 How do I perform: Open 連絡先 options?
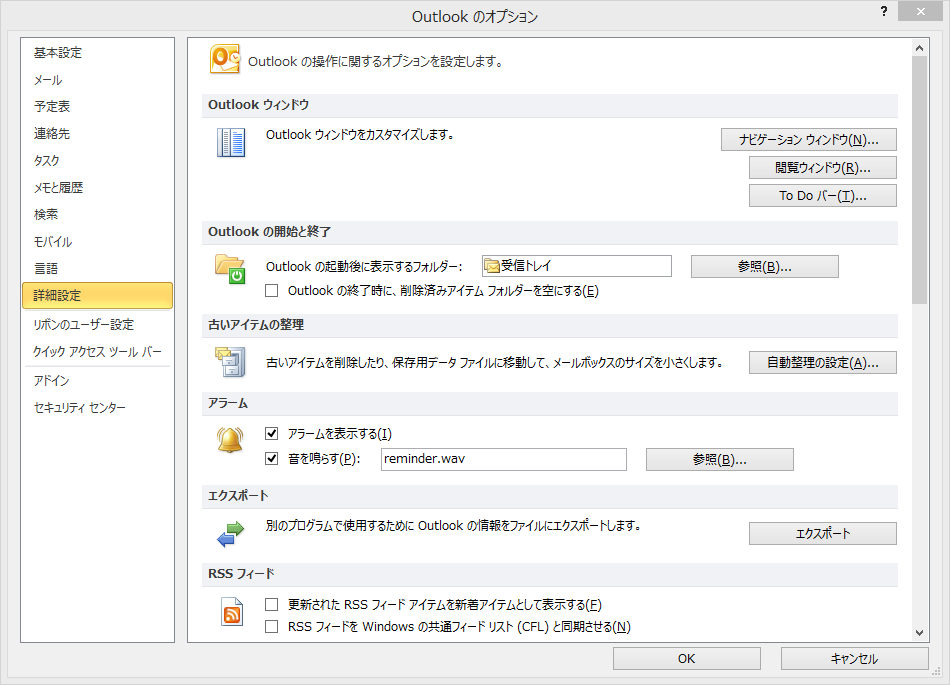point(97,133)
